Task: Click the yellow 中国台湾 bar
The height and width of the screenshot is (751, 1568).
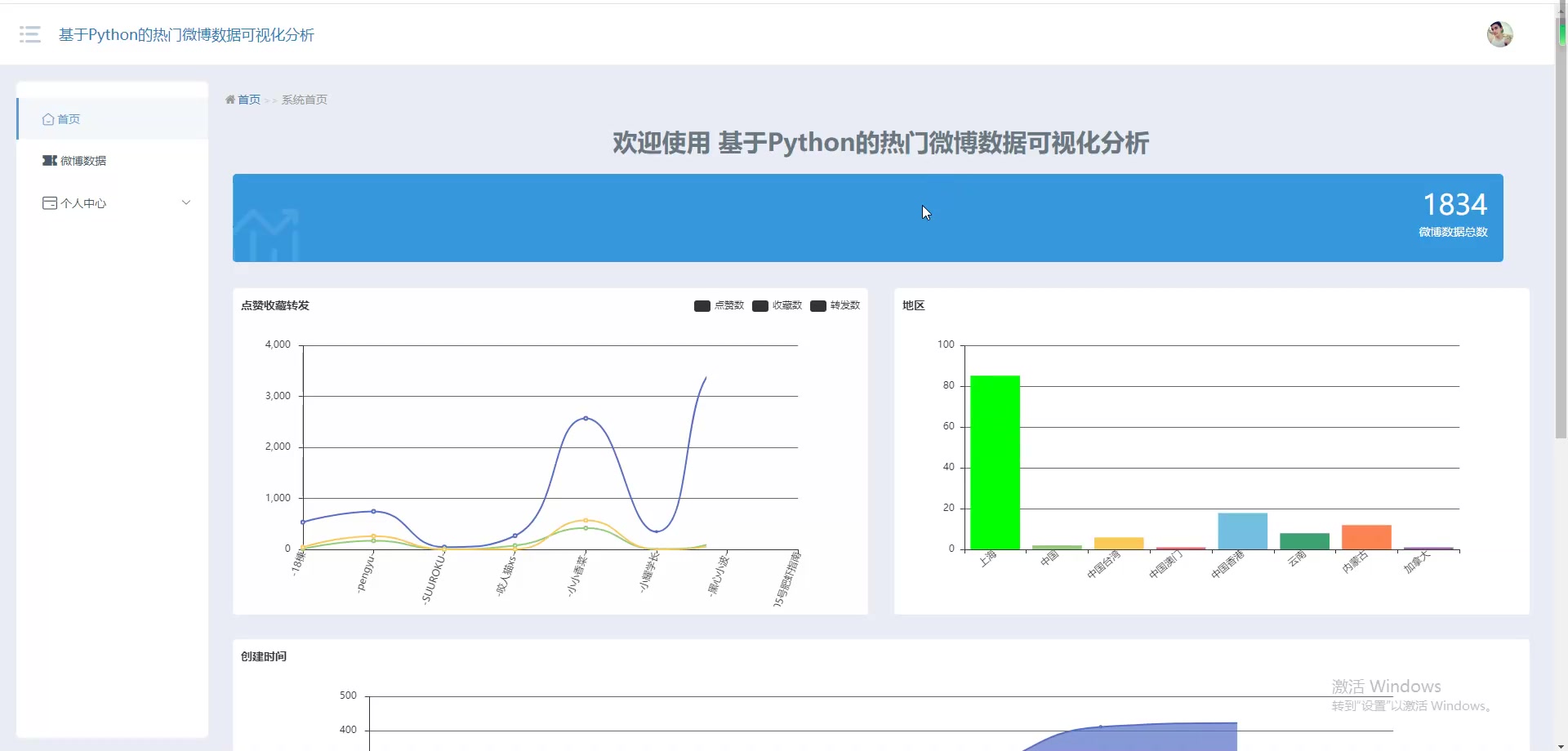Action: tap(1119, 544)
